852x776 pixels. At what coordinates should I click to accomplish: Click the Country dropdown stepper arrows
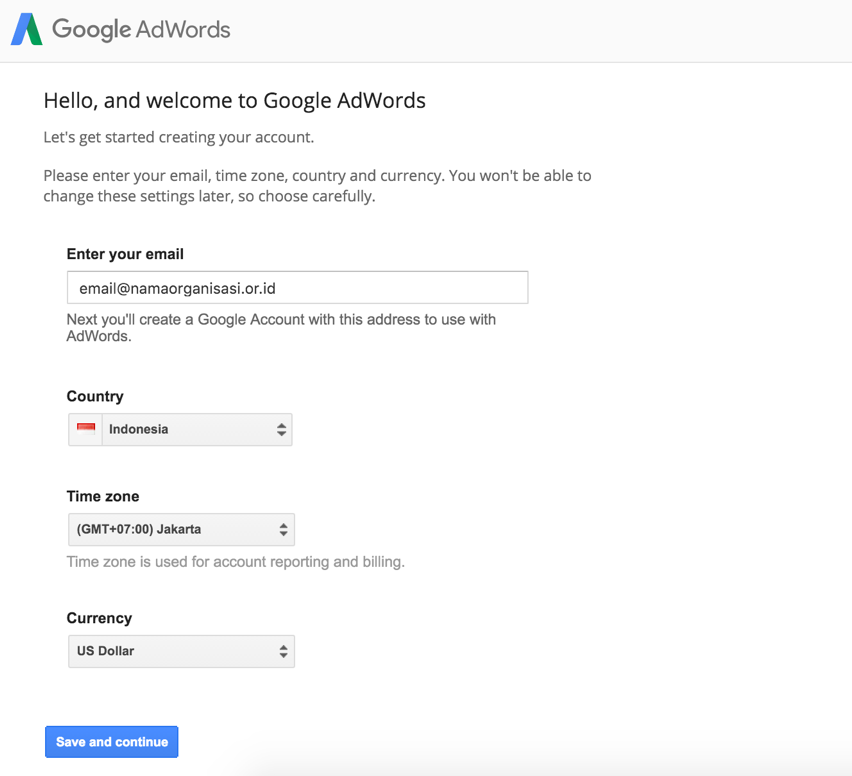pos(281,429)
